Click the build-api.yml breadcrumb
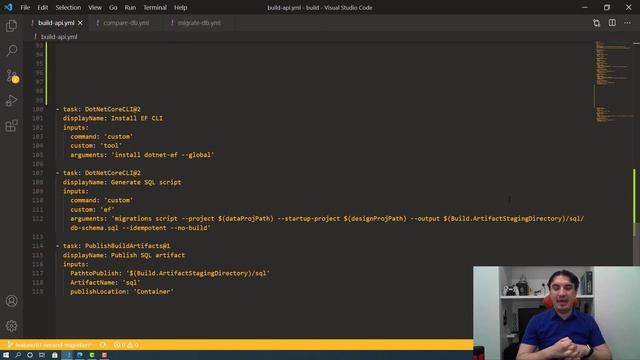 point(59,37)
